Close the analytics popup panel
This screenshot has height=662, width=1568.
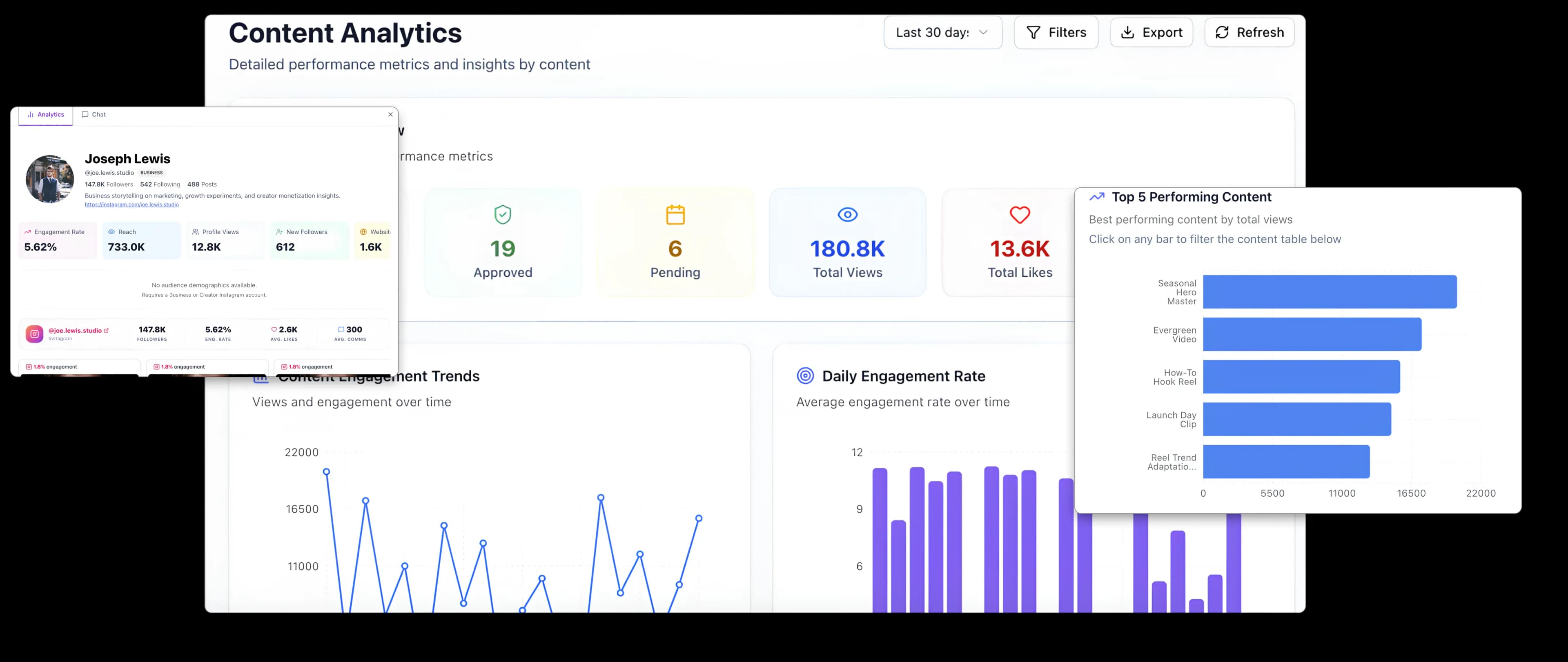390,114
